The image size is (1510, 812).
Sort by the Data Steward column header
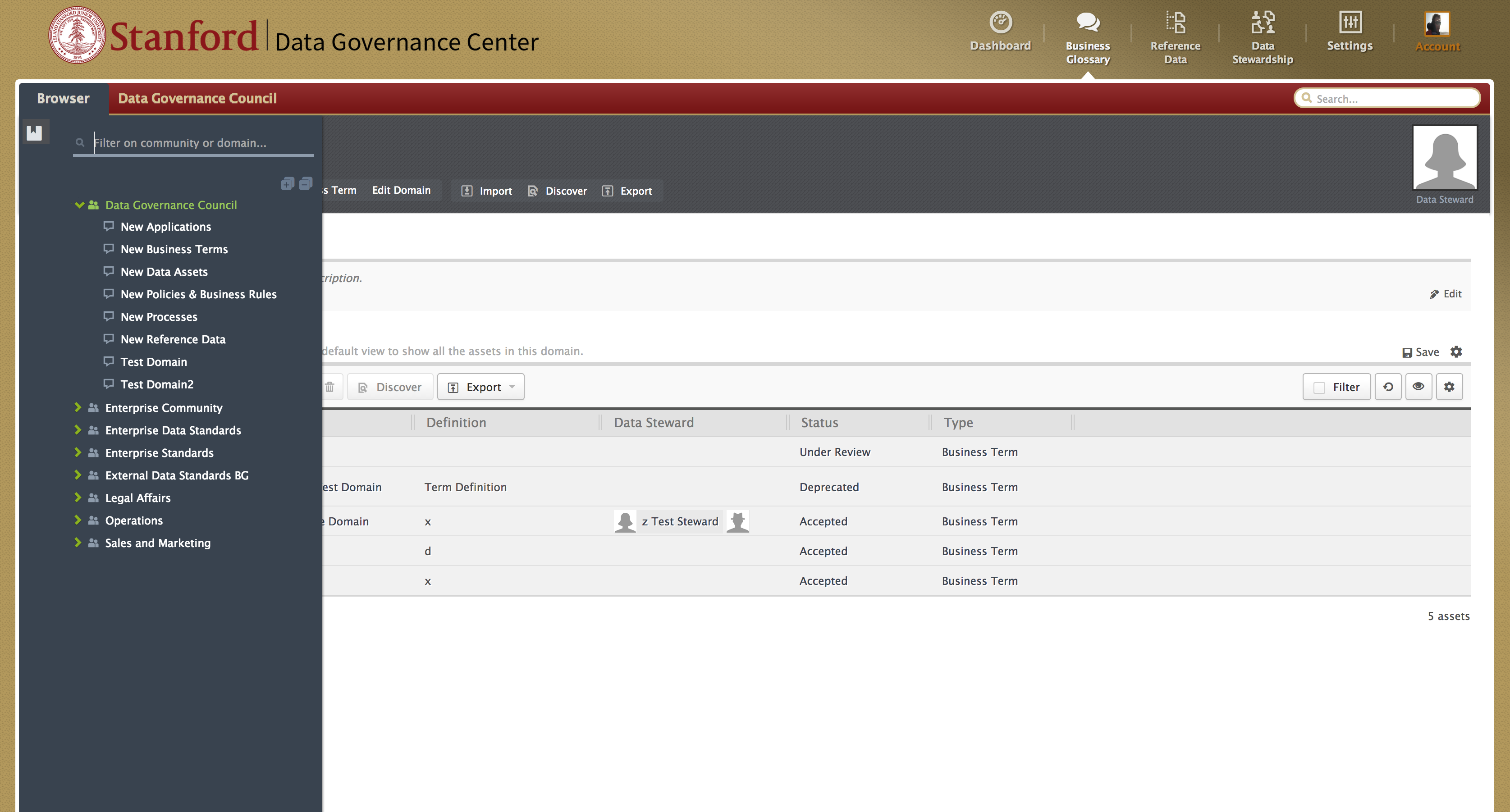point(654,422)
